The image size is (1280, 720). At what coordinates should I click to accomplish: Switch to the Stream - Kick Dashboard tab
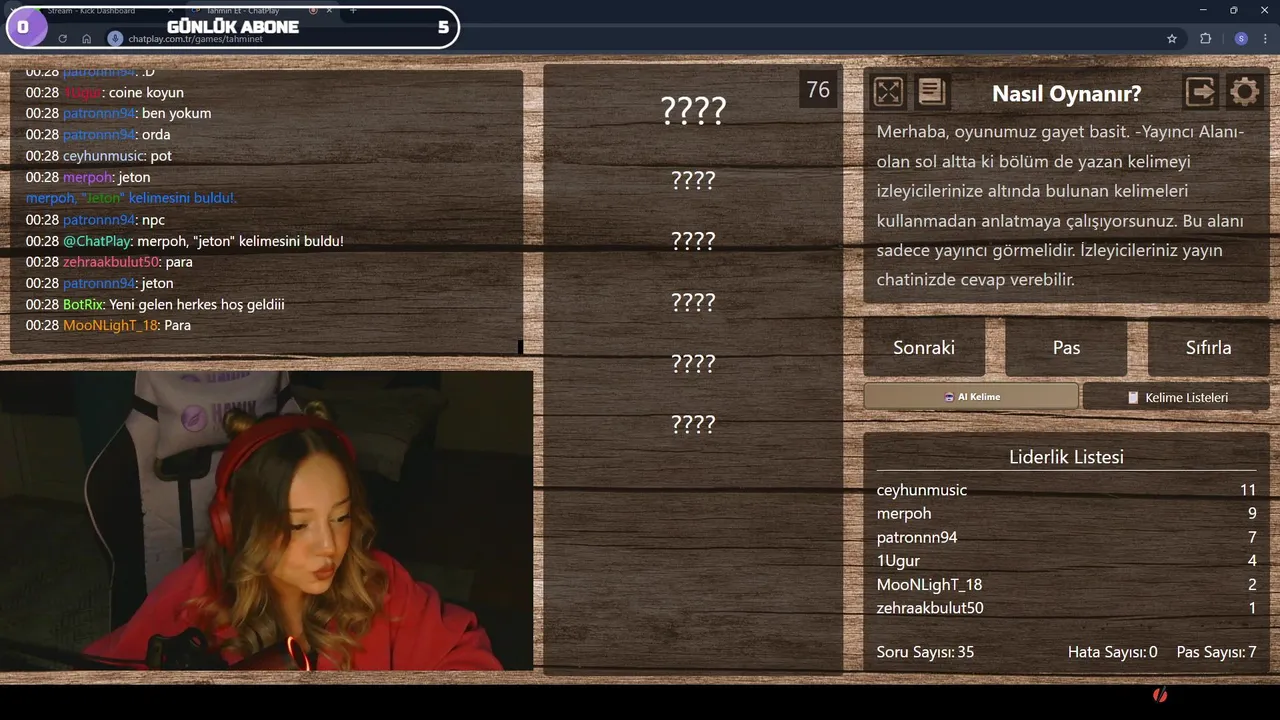tap(92, 10)
